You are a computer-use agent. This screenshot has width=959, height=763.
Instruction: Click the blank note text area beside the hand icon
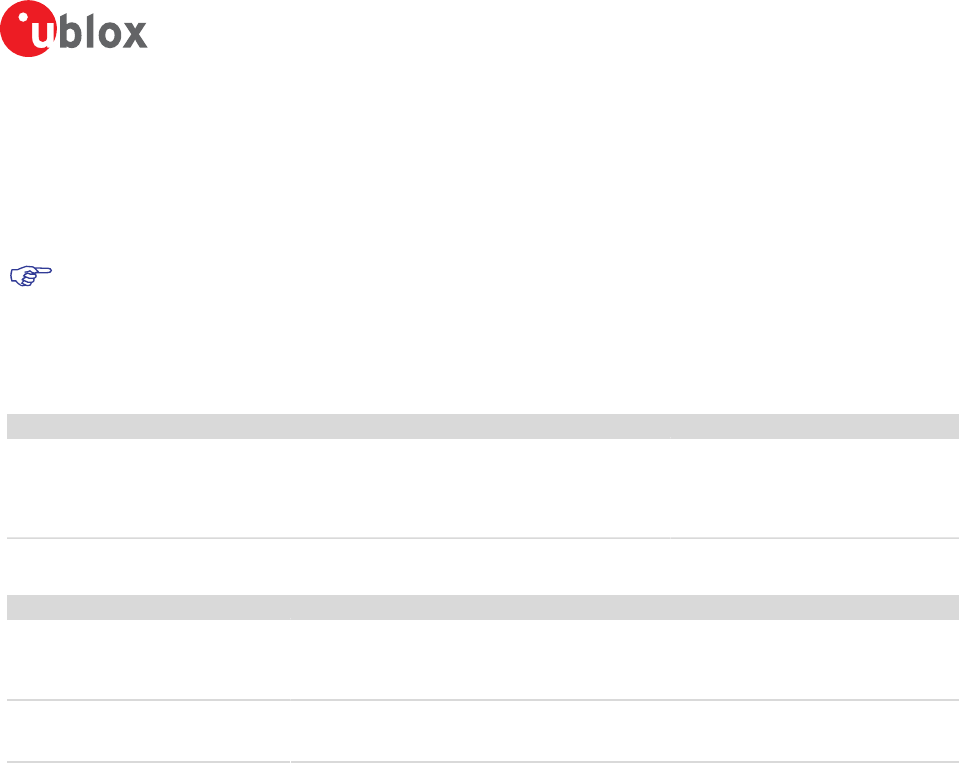click(508, 276)
